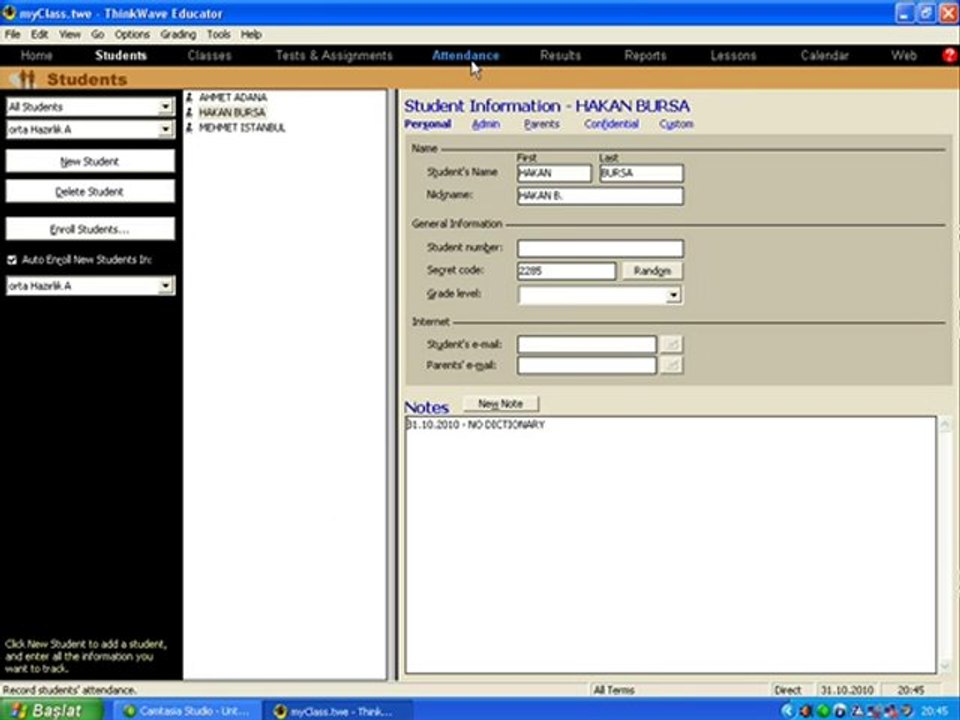The width and height of the screenshot is (960, 720).
Task: Add a note with New Note button
Action: (501, 404)
